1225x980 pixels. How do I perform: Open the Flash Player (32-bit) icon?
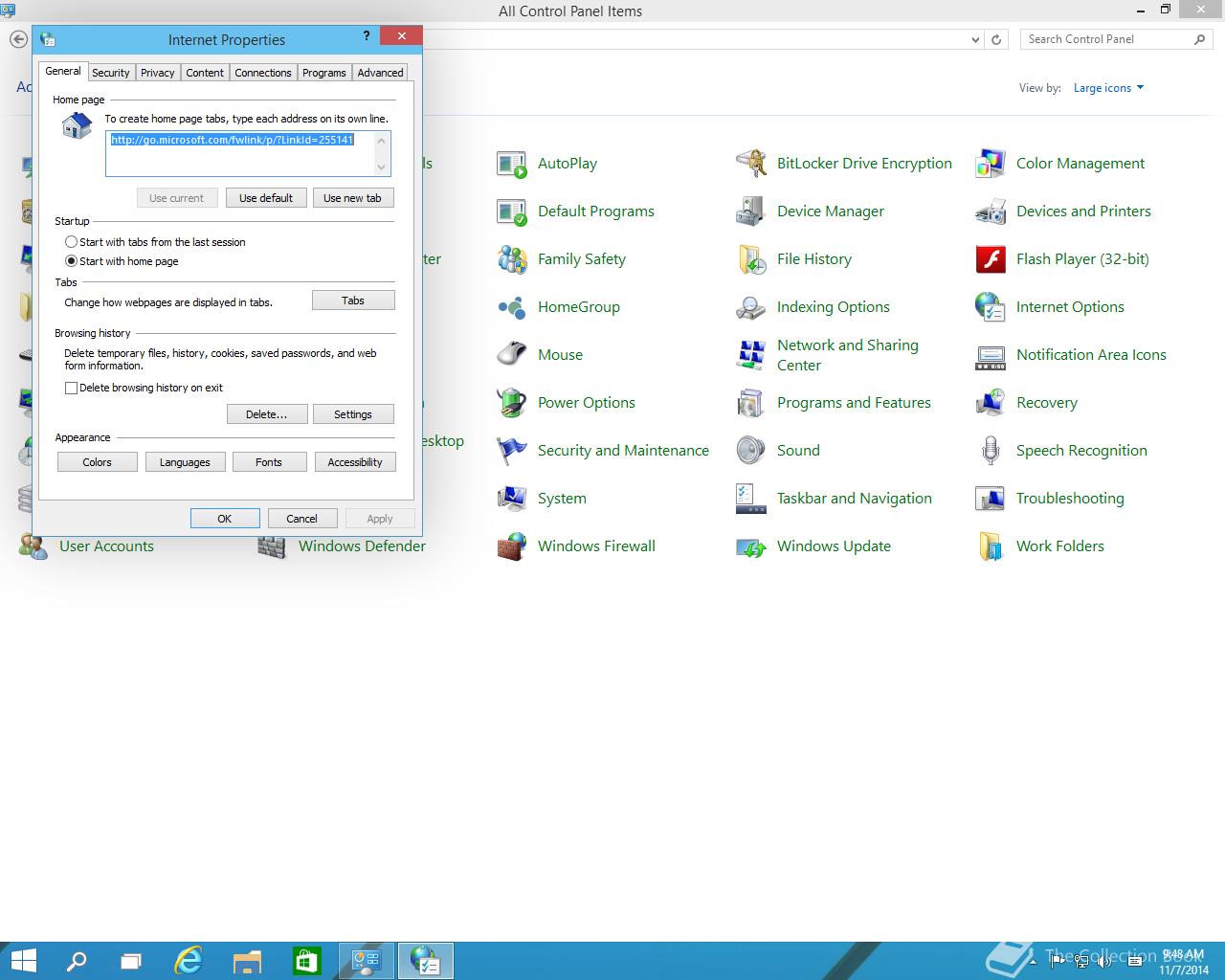991,259
